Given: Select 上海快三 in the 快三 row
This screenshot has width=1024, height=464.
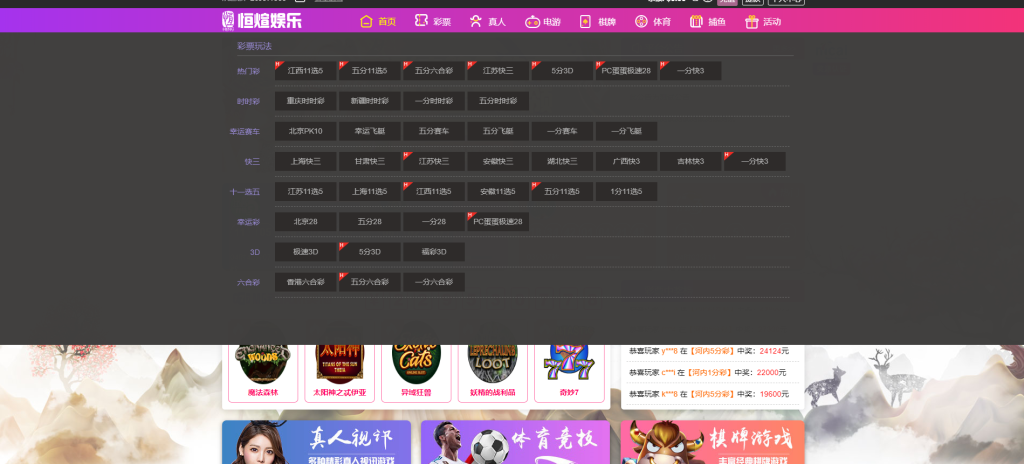Looking at the screenshot, I should click(306, 161).
